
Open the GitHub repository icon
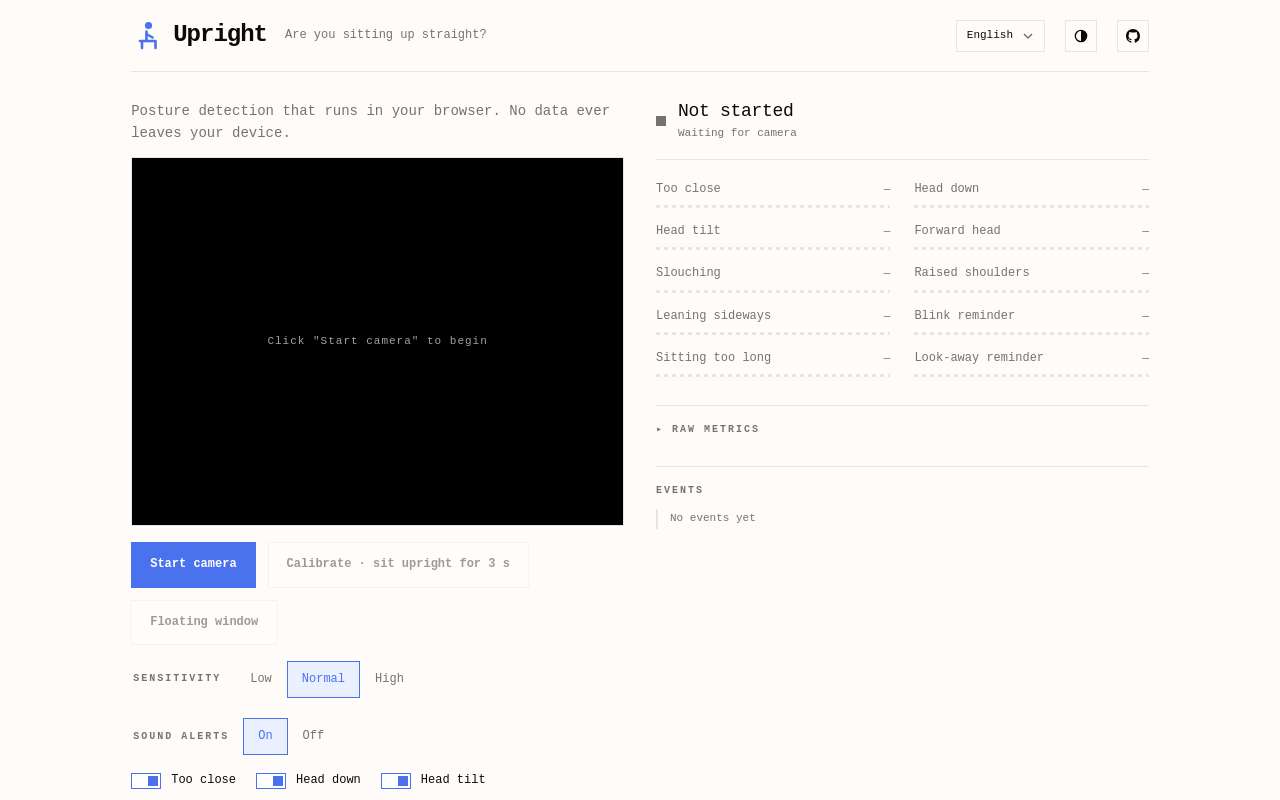coord(1133,36)
